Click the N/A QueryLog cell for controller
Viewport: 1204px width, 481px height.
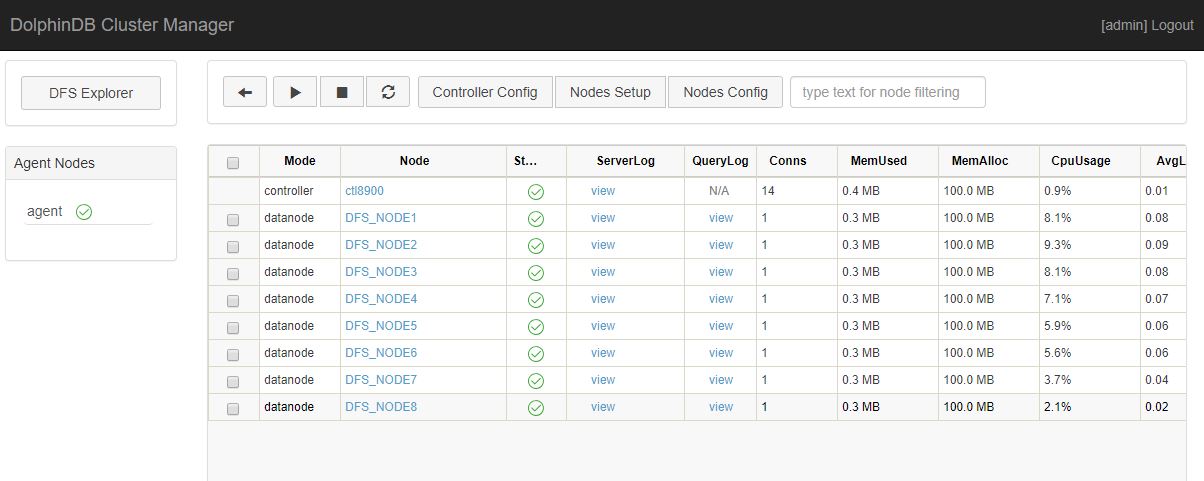tap(721, 190)
